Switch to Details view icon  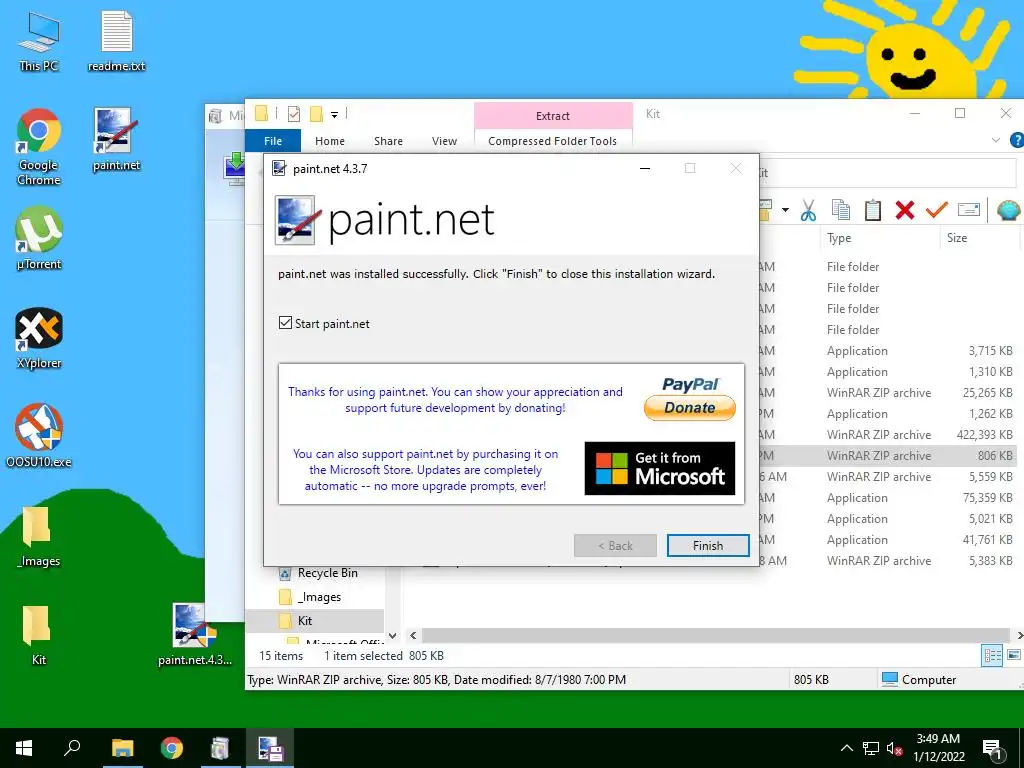(992, 656)
